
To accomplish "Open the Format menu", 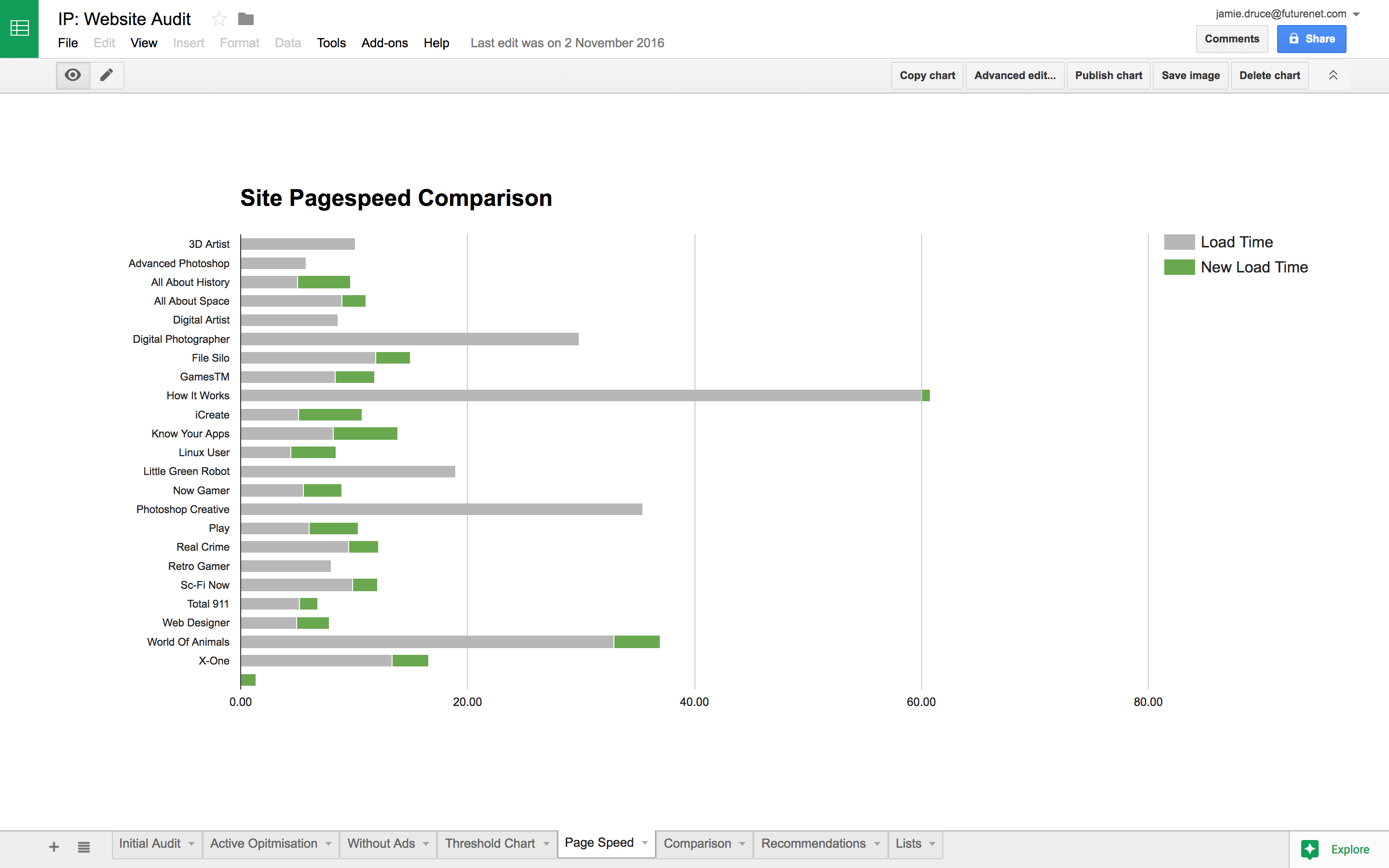I will click(239, 43).
